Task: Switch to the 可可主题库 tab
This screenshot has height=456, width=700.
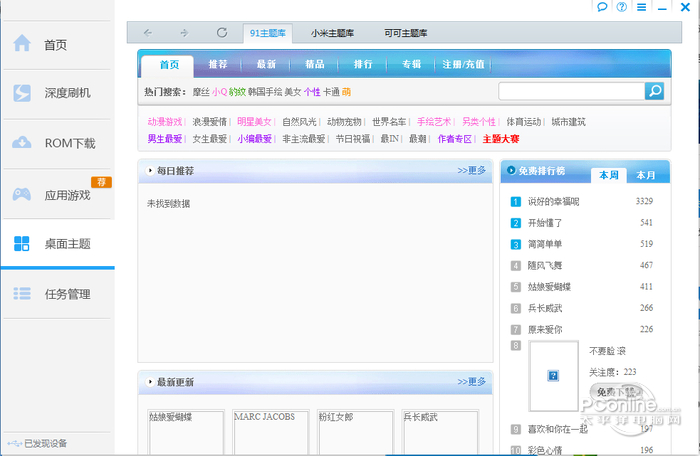Action: tap(405, 33)
